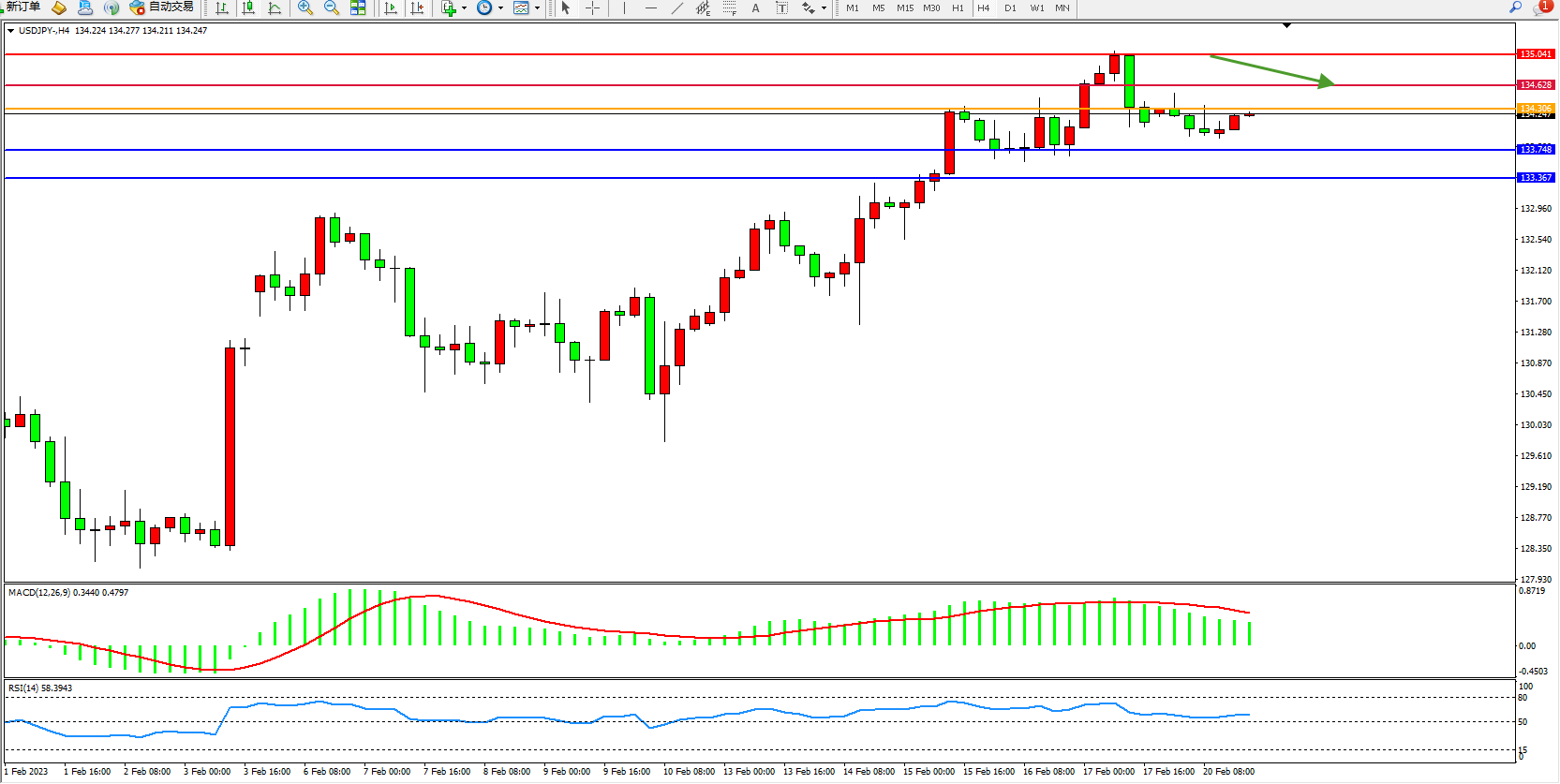The width and height of the screenshot is (1560, 784).
Task: Expand the periodicity clock dropdown arrow
Action: (500, 8)
